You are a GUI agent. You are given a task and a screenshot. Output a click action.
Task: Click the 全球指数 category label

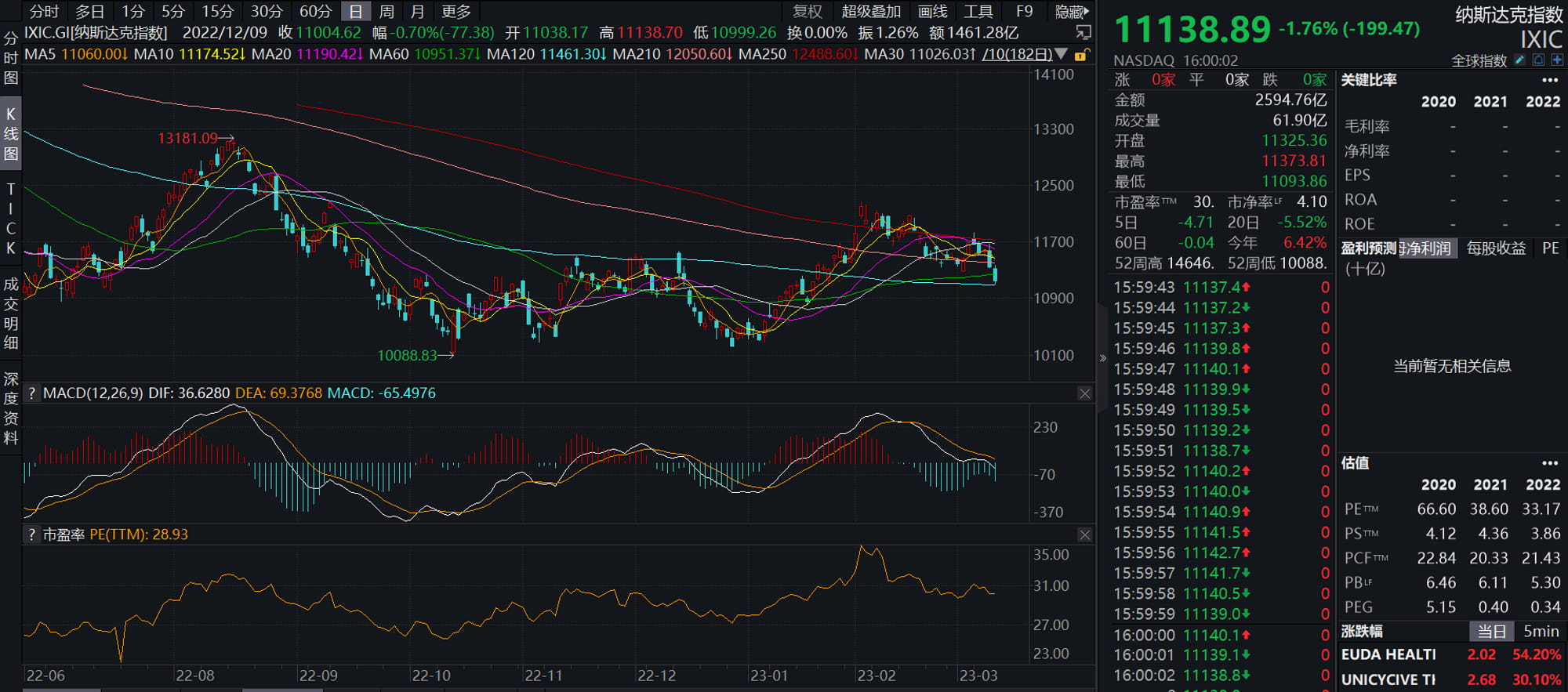pos(1479,60)
